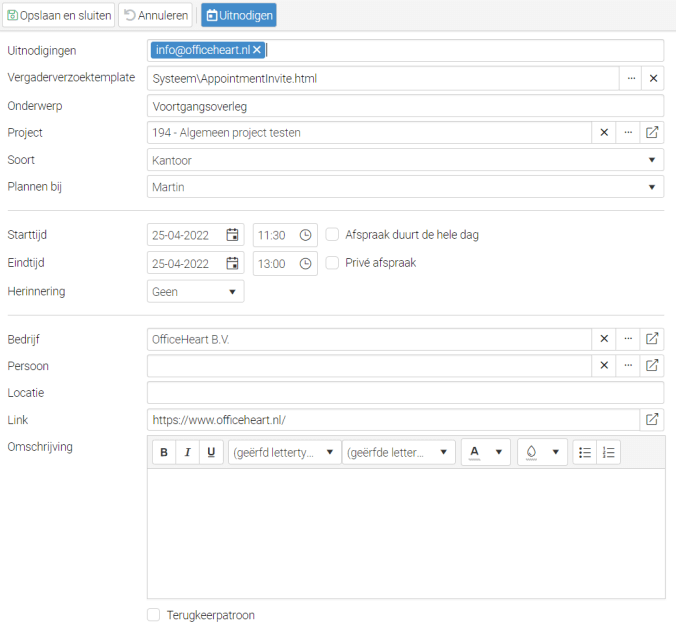676x629 pixels.
Task: Open linked Project in new window
Action: point(652,132)
